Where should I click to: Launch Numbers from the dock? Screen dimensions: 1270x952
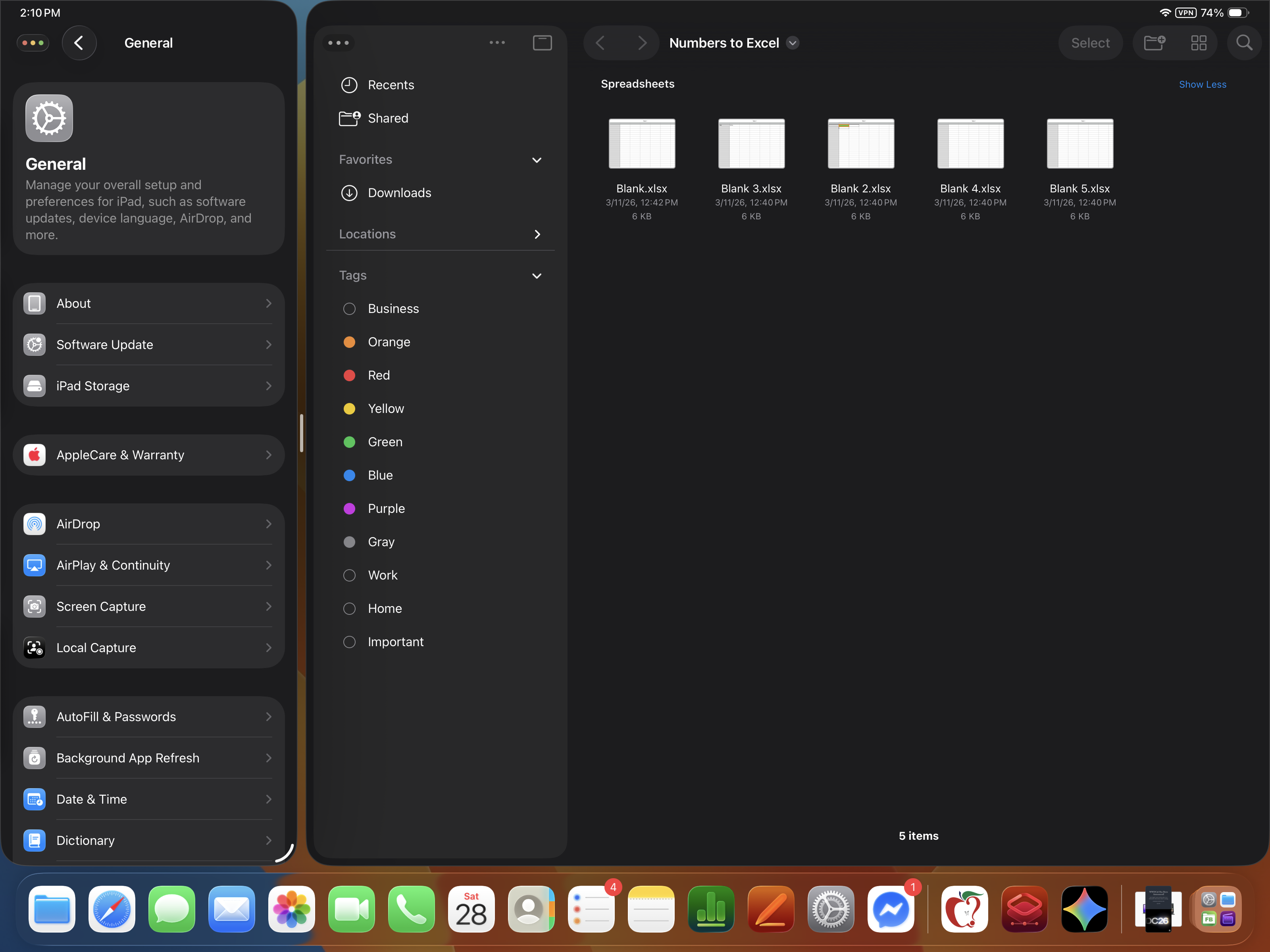tap(711, 910)
